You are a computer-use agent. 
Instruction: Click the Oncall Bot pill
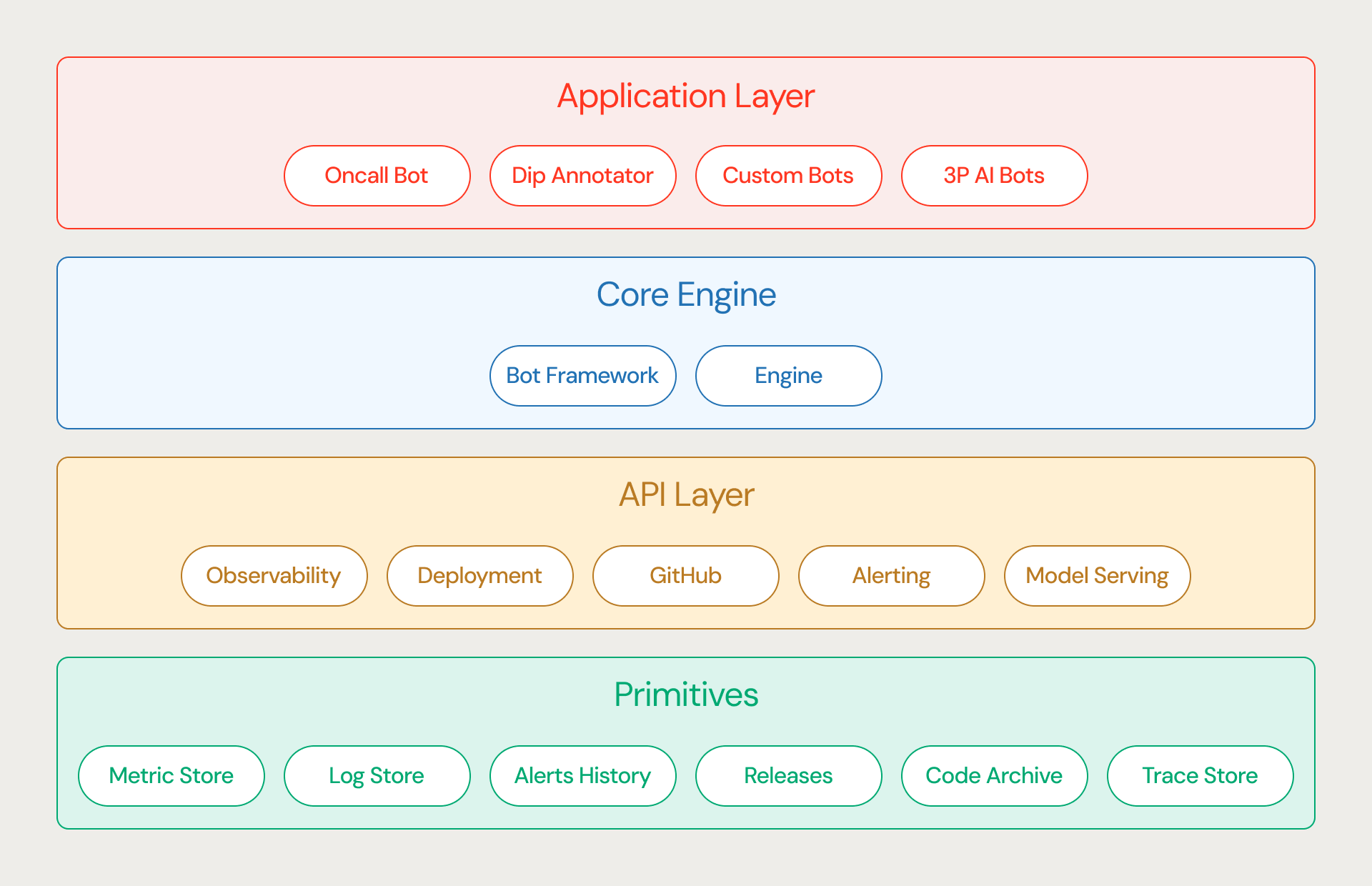click(x=377, y=176)
